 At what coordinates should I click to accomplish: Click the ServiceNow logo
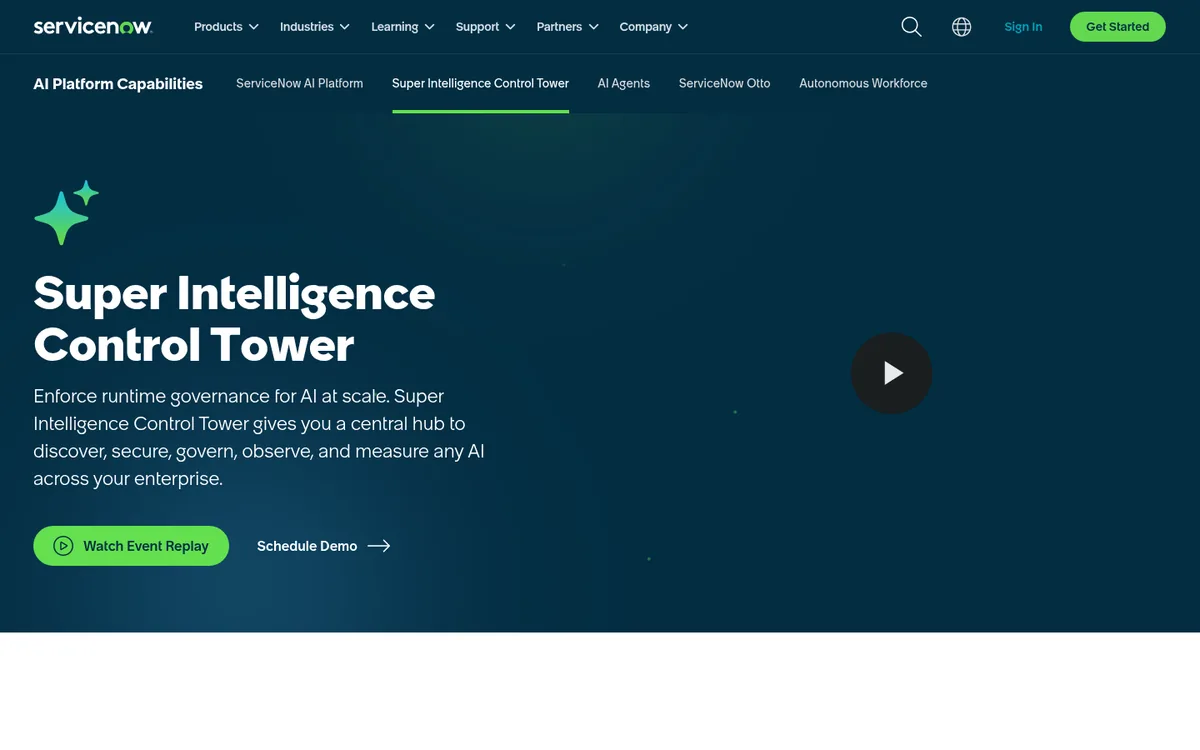point(93,27)
